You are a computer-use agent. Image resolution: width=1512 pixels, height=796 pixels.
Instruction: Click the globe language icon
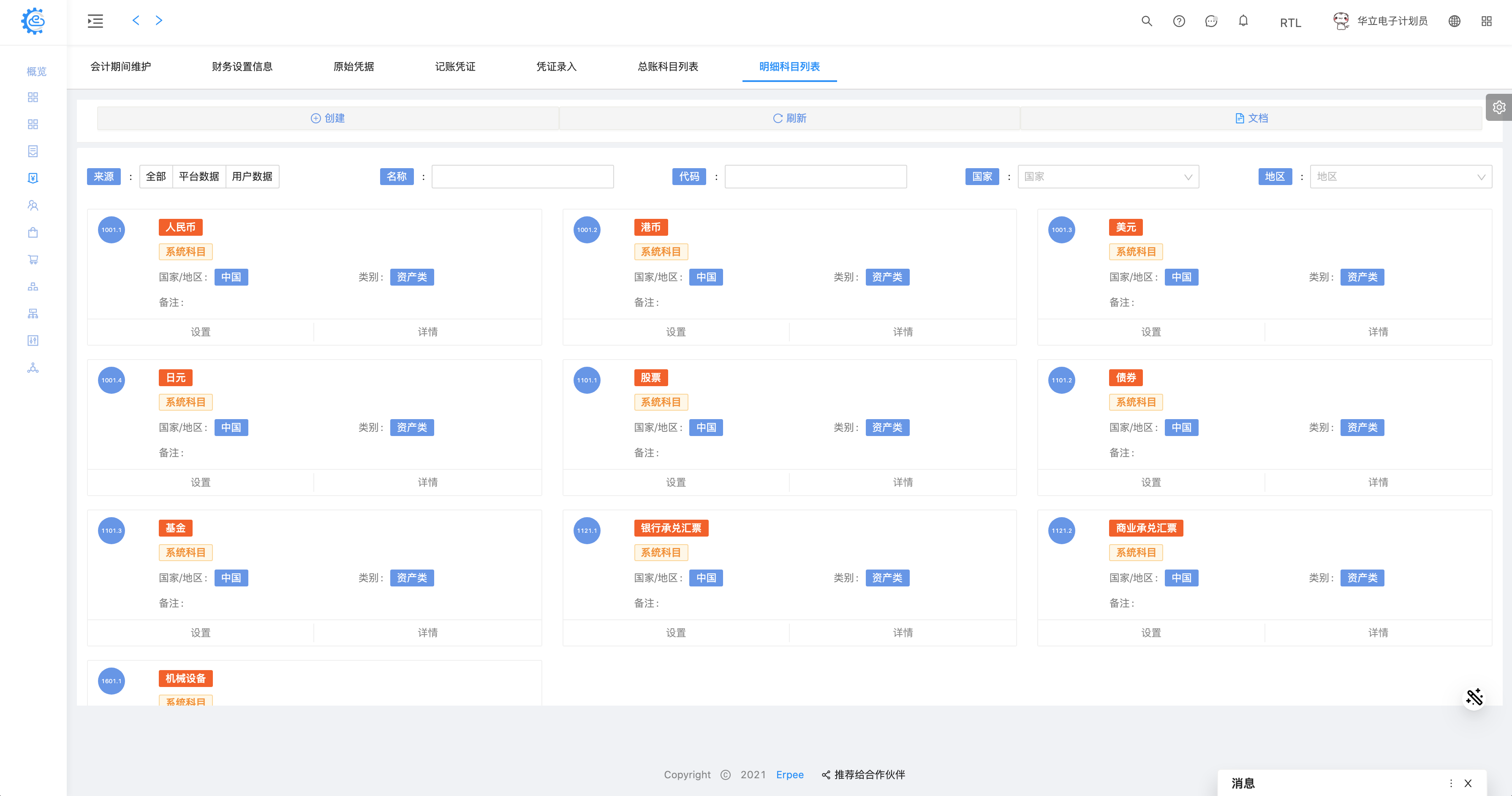click(1455, 21)
